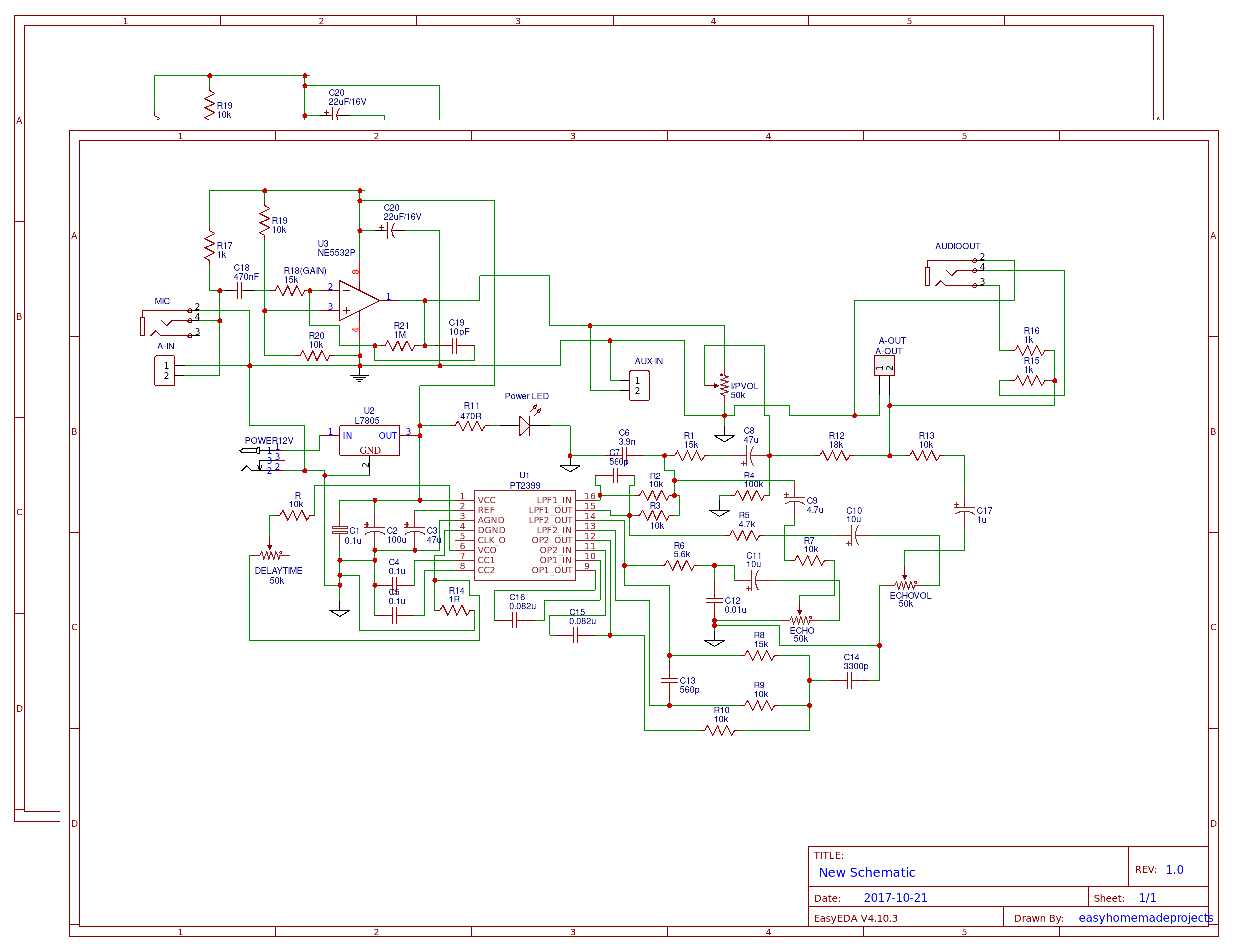Screen dimensions: 1237x952
Task: Click the New Schematic title text
Action: pos(867,872)
